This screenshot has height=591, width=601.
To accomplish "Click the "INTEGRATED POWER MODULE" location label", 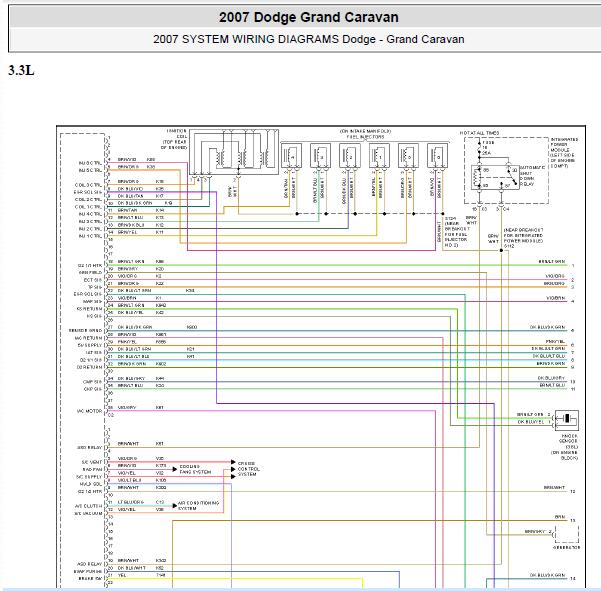I will (564, 153).
